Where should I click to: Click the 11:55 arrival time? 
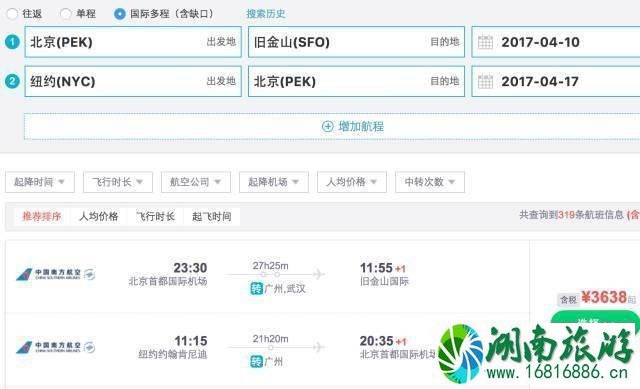[x=376, y=268]
